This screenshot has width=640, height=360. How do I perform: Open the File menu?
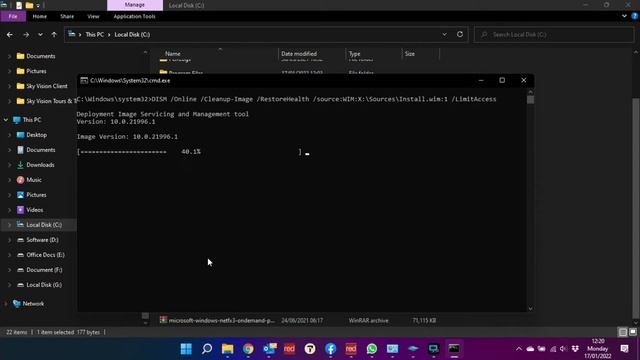[13, 16]
